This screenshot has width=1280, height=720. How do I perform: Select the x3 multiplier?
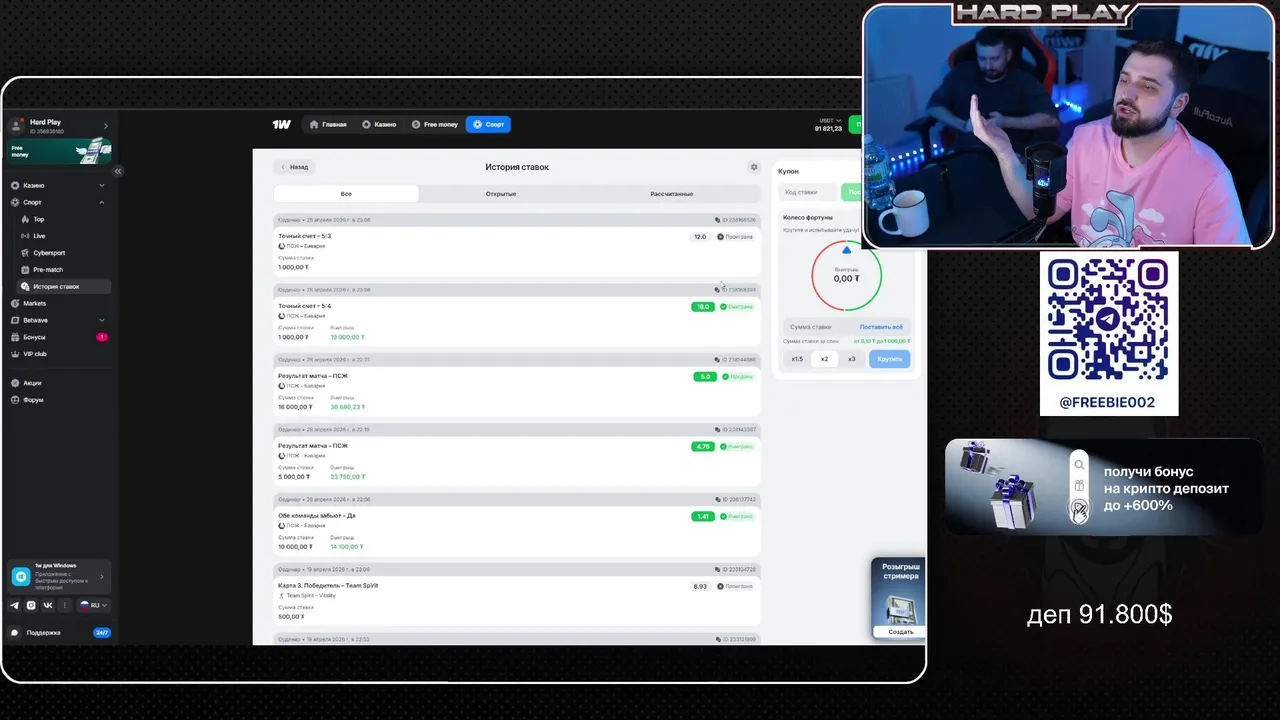[x=852, y=359]
